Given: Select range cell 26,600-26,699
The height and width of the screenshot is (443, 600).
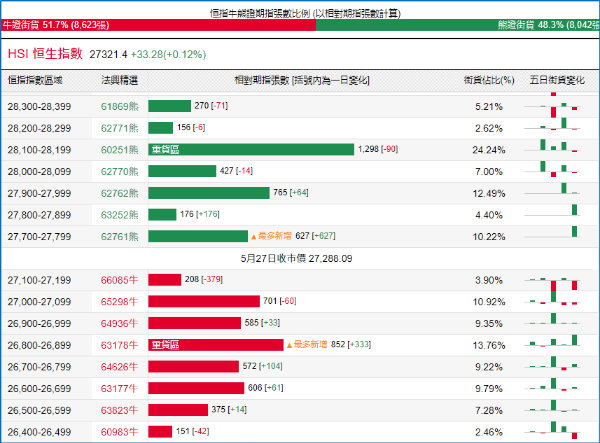Looking at the screenshot, I should click(x=39, y=389).
